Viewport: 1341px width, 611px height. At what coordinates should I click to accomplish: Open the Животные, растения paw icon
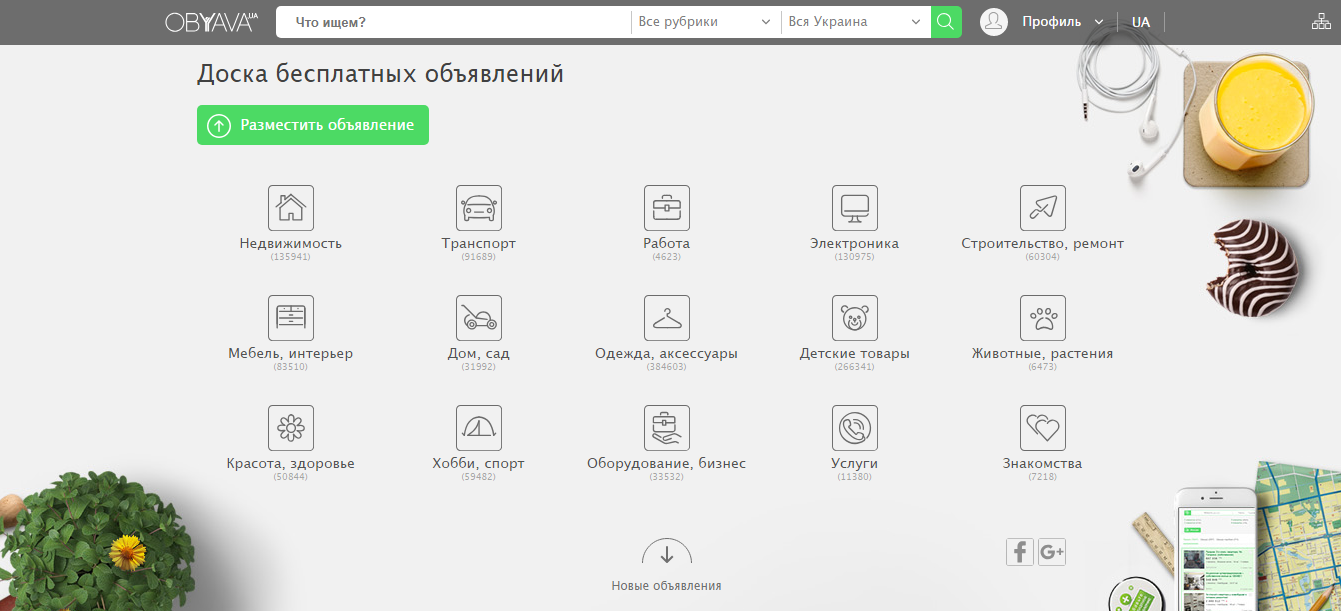1042,318
